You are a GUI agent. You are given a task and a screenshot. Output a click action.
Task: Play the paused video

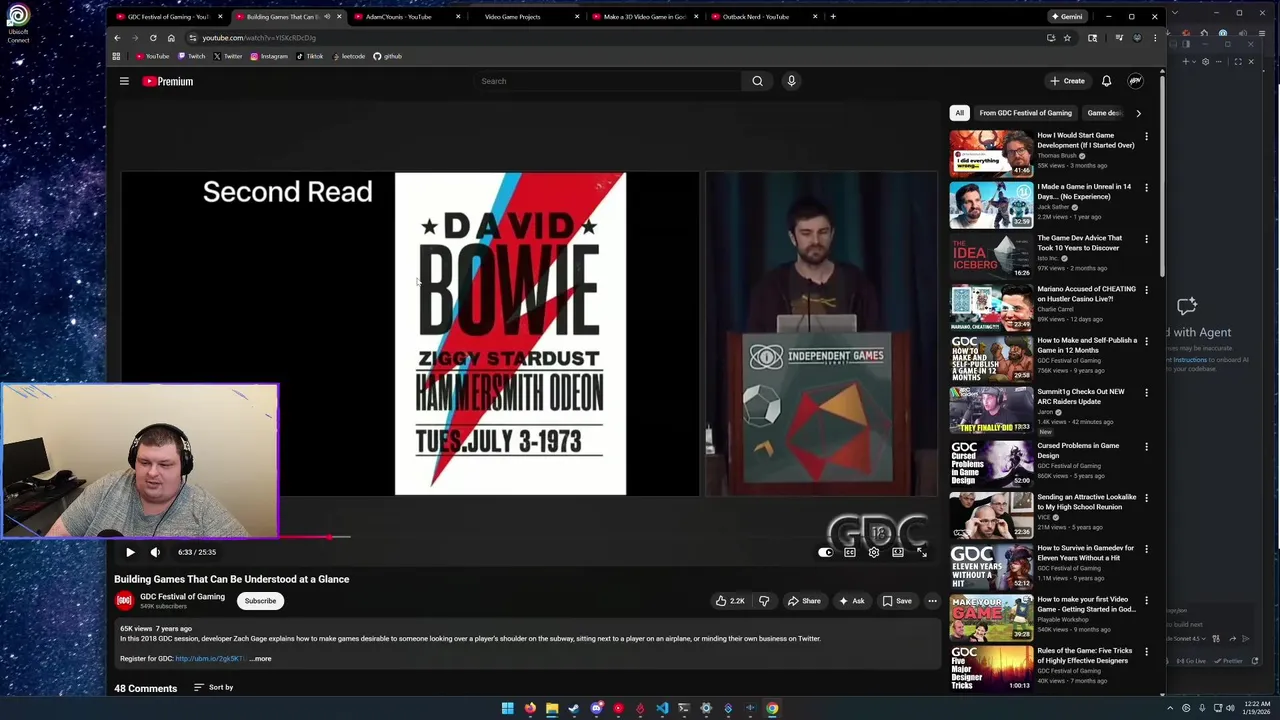point(130,552)
